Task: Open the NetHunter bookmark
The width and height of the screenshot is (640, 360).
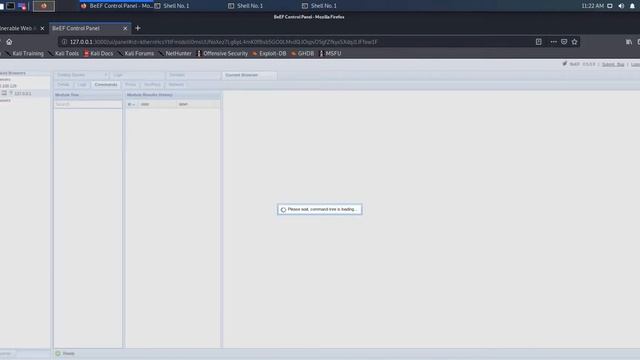Action: pos(175,53)
